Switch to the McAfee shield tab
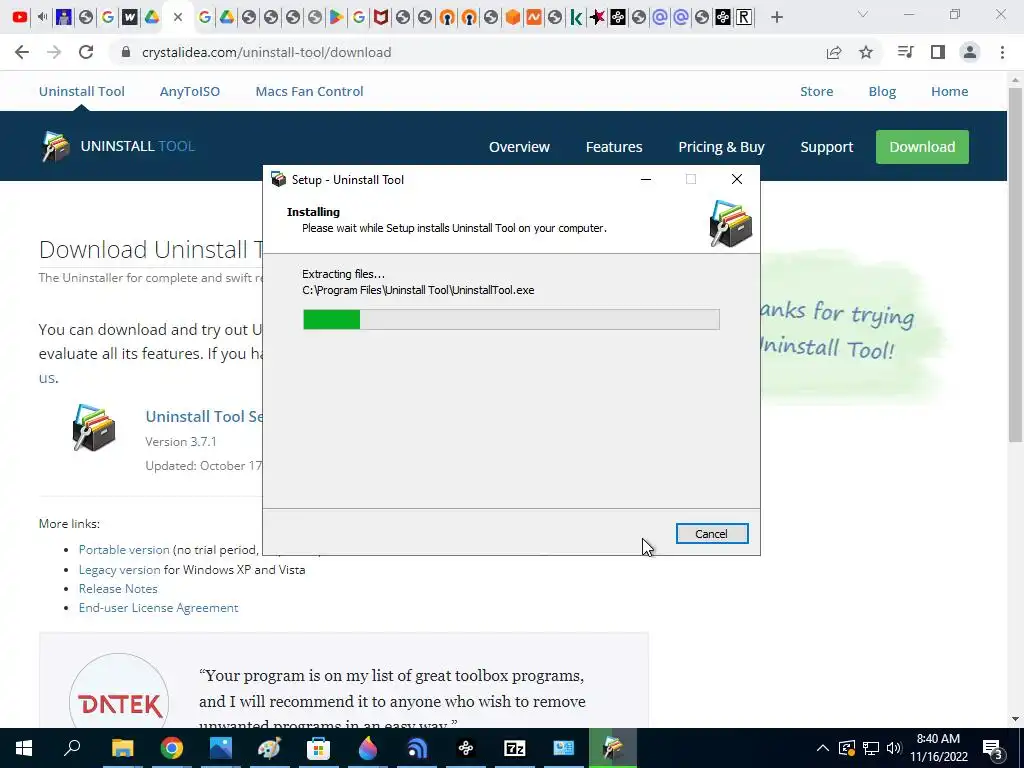Screen dimensions: 1024x768 pyautogui.click(x=381, y=18)
